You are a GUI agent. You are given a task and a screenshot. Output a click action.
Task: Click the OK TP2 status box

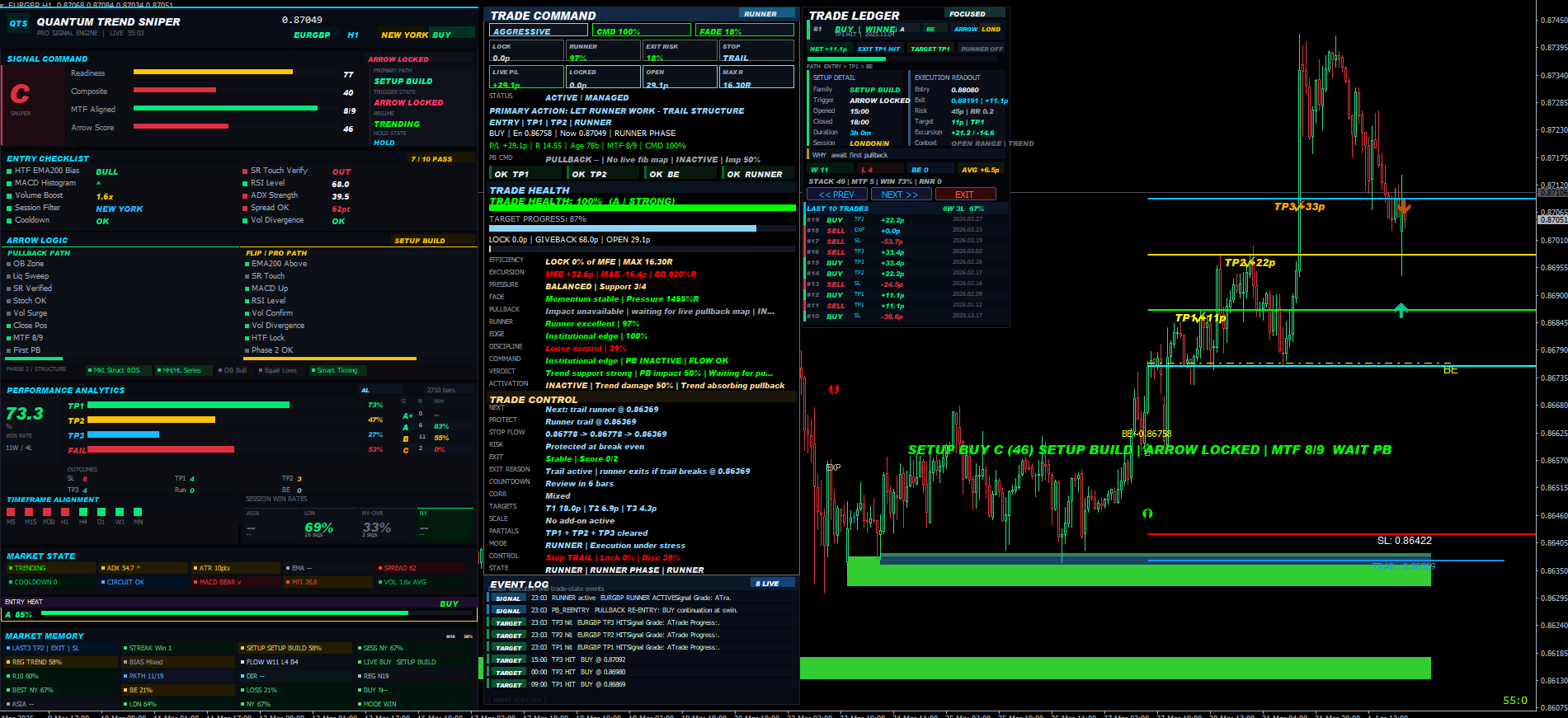pos(605,174)
